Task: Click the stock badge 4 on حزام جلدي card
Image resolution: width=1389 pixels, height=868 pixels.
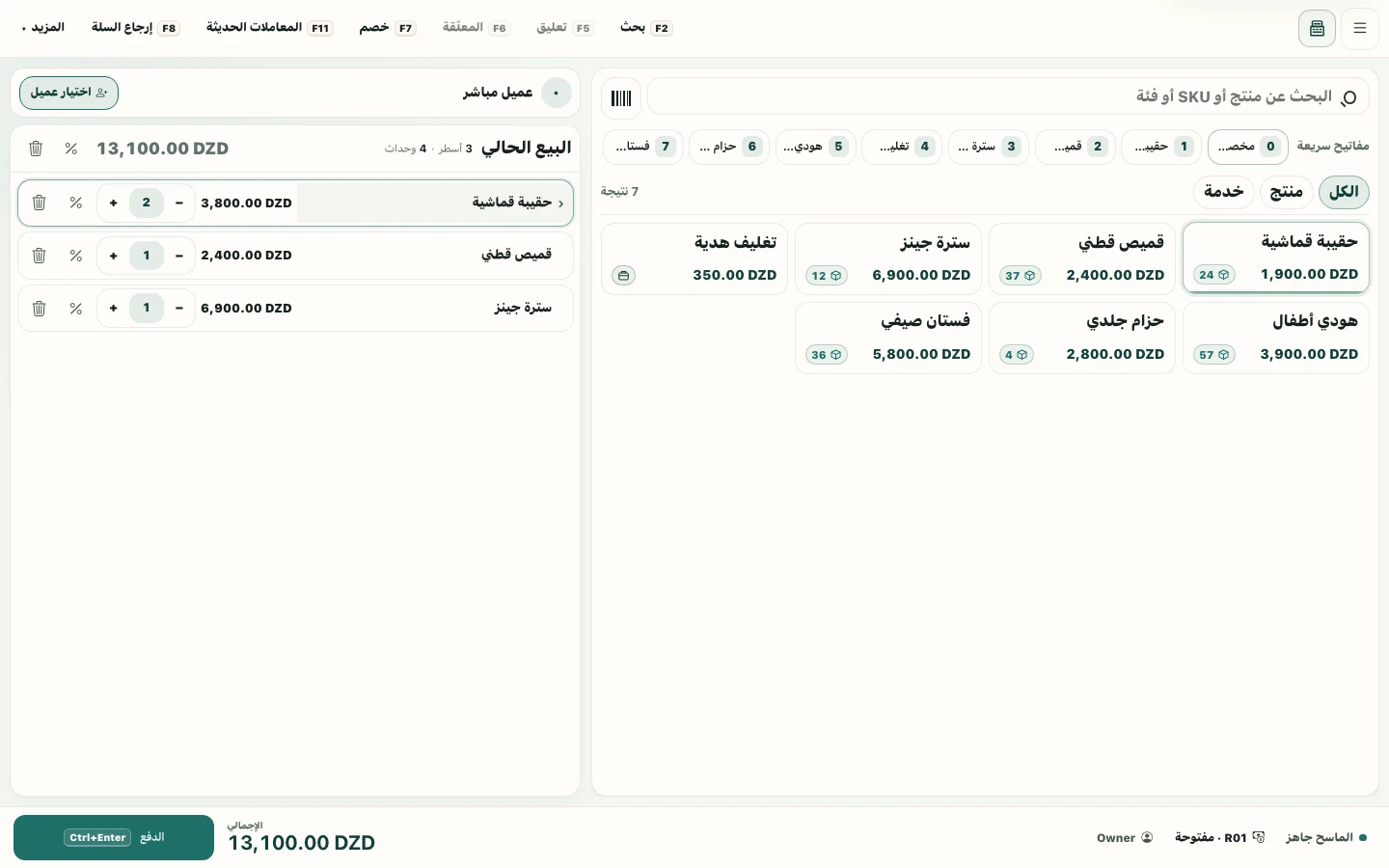Action: 1017,355
